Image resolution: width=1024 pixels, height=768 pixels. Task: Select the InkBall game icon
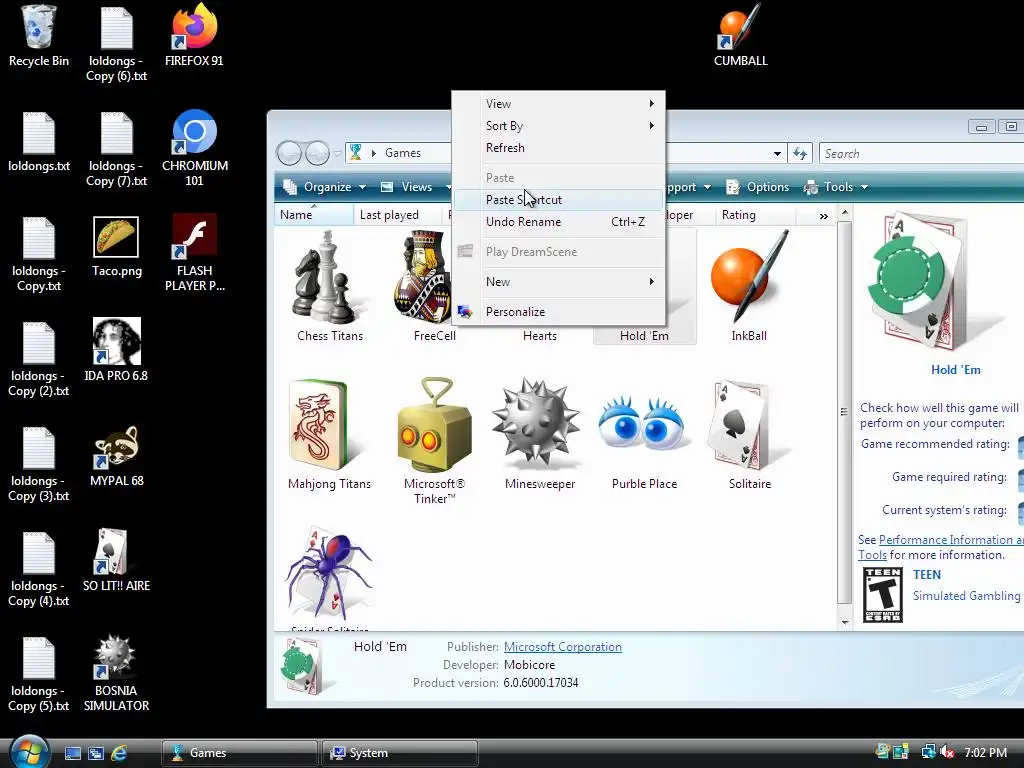749,286
